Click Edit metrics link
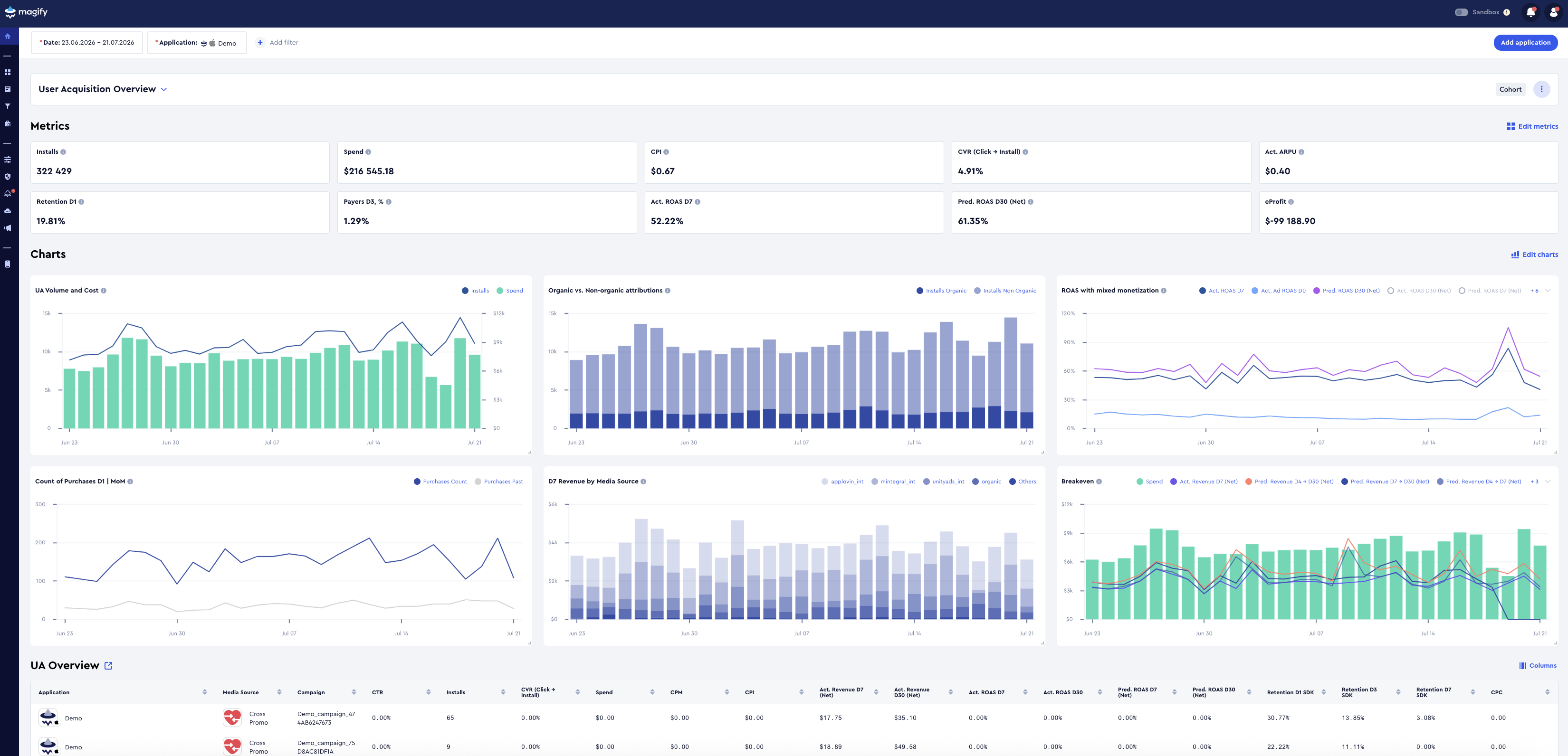Viewport: 1568px width, 756px height. pyautogui.click(x=1532, y=126)
